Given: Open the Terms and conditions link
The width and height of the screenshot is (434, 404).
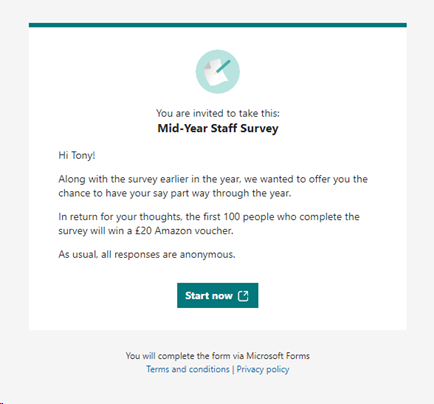Looking at the screenshot, I should (x=188, y=369).
